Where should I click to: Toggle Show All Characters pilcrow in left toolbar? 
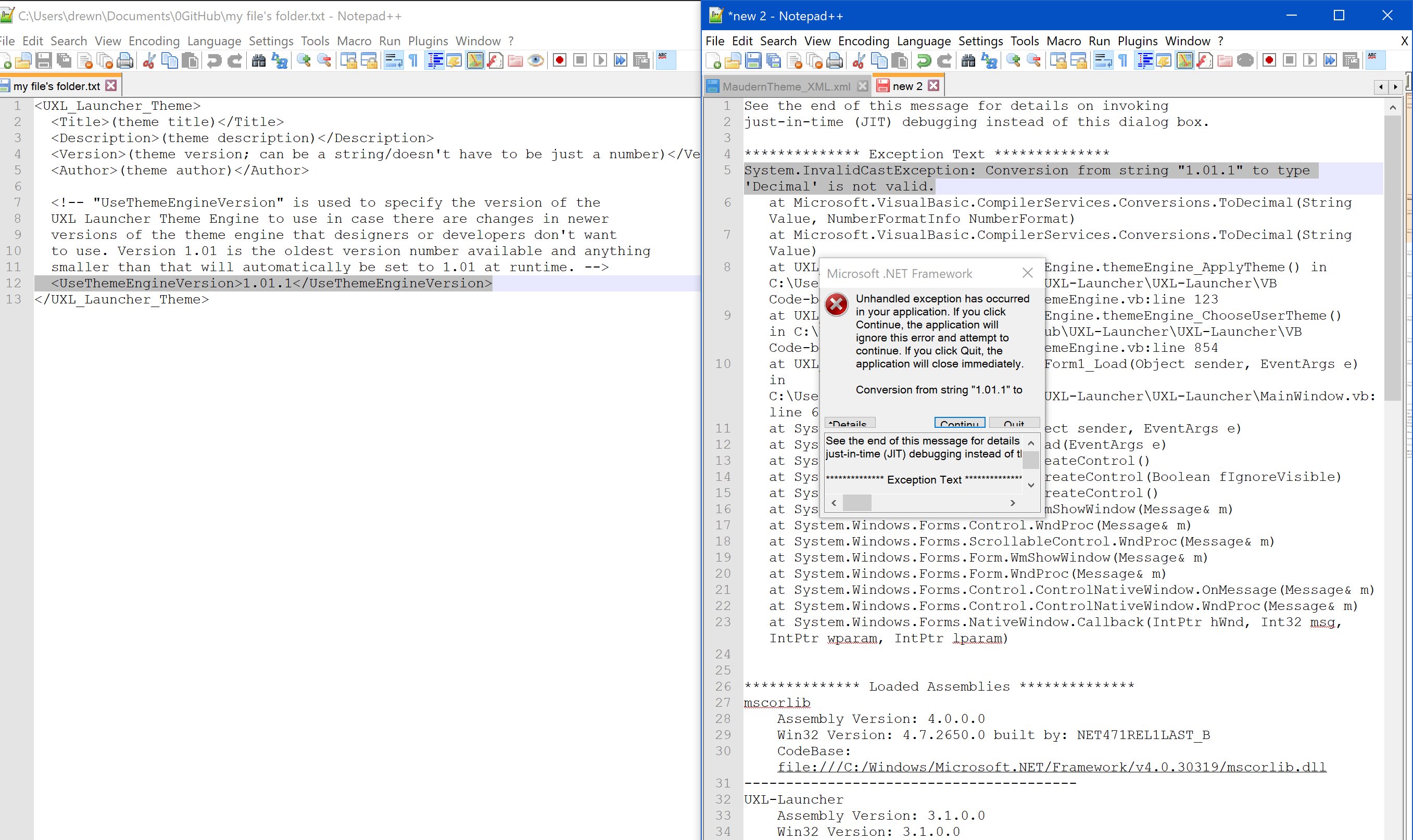(413, 60)
